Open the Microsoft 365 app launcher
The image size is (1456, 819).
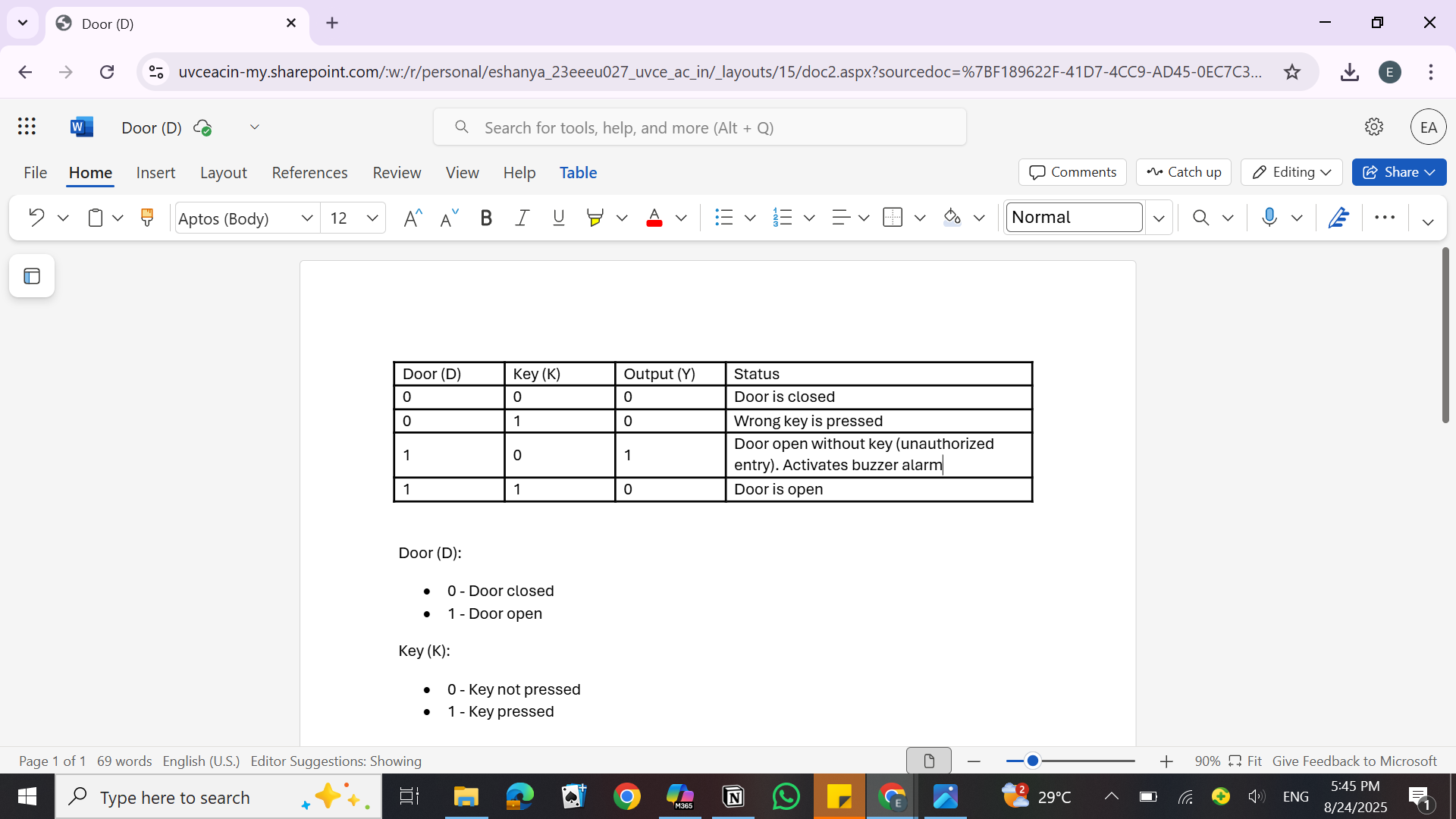27,127
